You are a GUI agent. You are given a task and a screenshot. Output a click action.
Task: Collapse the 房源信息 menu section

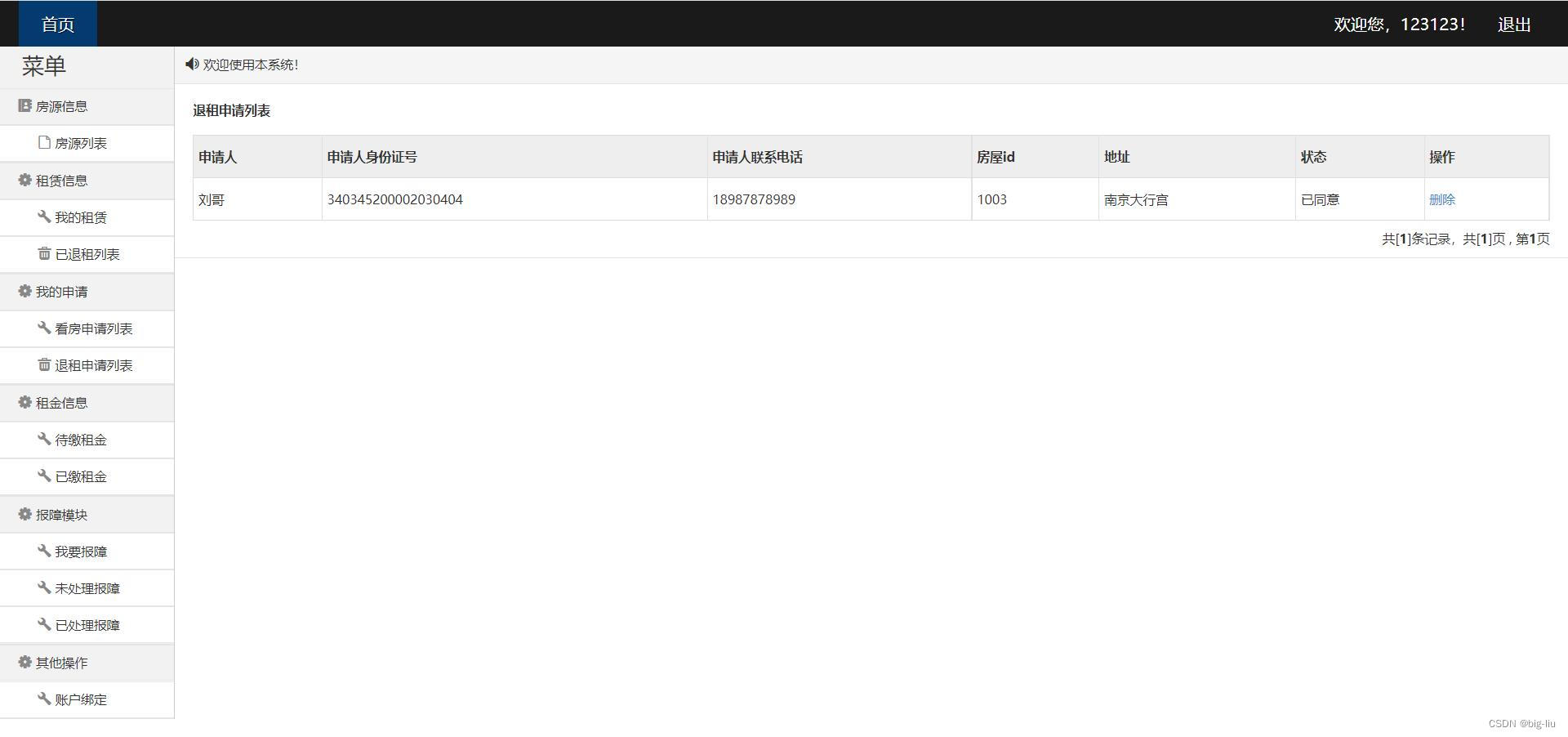click(61, 107)
